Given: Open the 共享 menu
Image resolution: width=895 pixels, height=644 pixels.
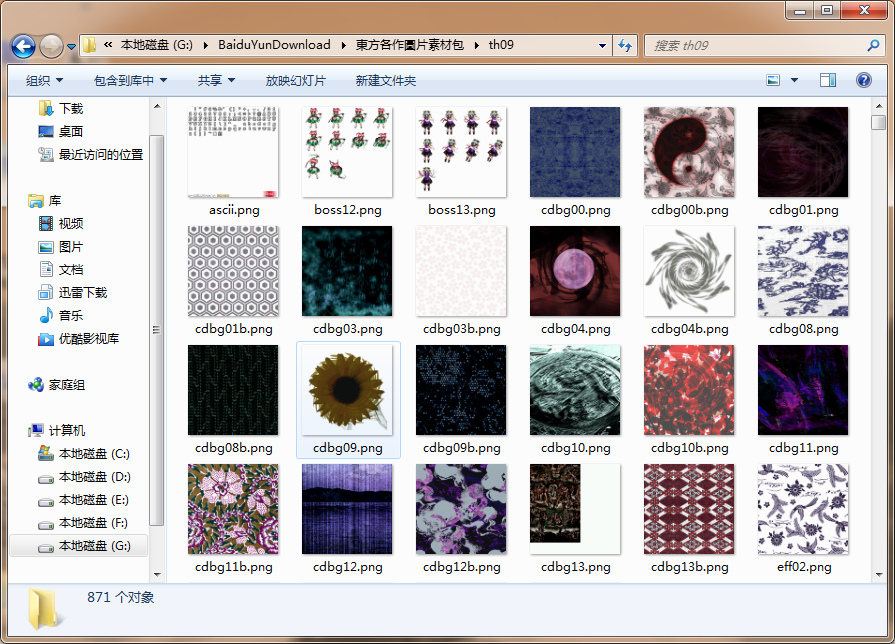Looking at the screenshot, I should (216, 80).
